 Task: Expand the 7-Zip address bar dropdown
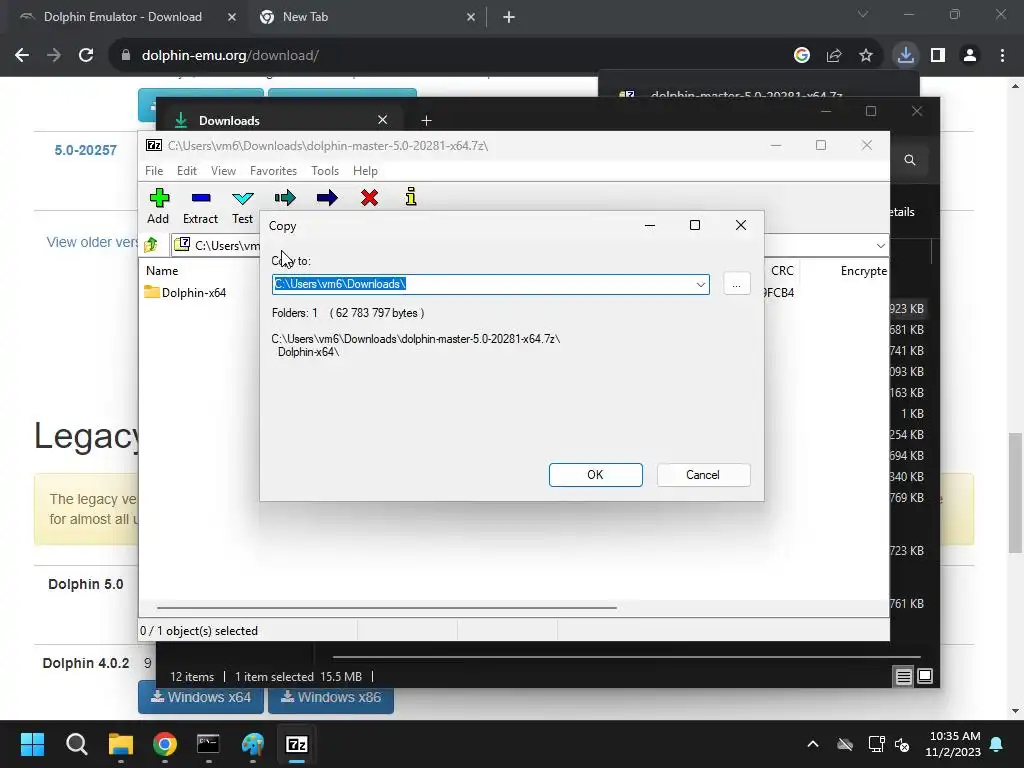pos(880,246)
